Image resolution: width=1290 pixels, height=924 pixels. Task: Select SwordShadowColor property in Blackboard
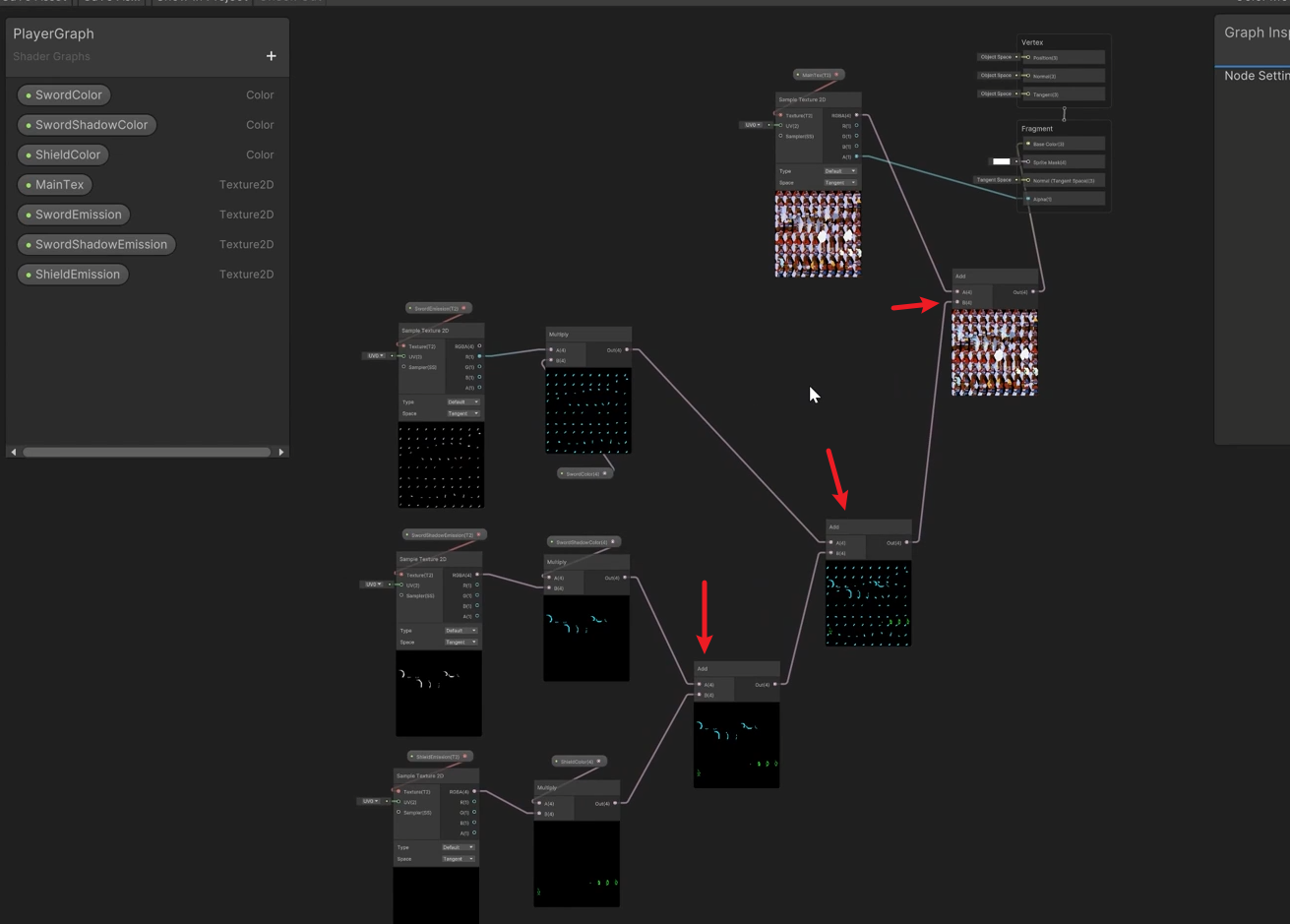[x=88, y=125]
